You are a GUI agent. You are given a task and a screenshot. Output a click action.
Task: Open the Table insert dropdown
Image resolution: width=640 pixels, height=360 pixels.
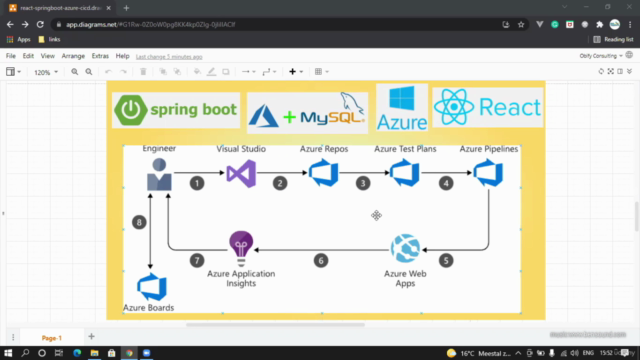tap(322, 72)
